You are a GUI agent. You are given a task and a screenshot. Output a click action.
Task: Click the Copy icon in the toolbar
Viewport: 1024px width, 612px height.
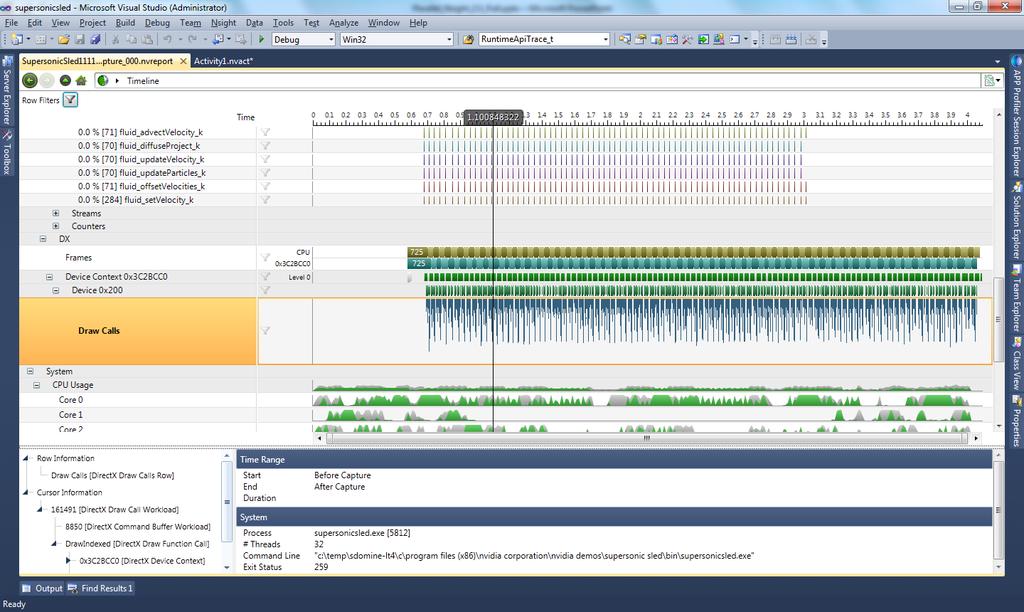tap(131, 39)
